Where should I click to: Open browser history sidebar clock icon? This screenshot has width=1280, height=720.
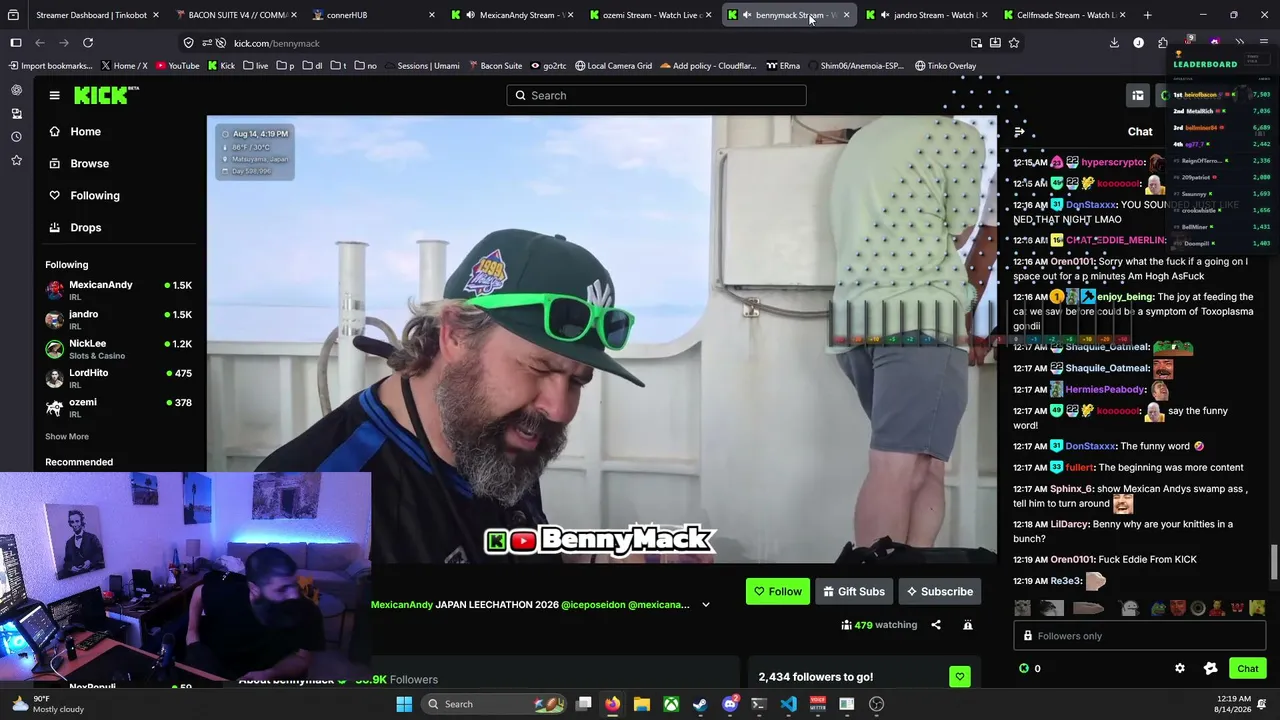[16, 137]
